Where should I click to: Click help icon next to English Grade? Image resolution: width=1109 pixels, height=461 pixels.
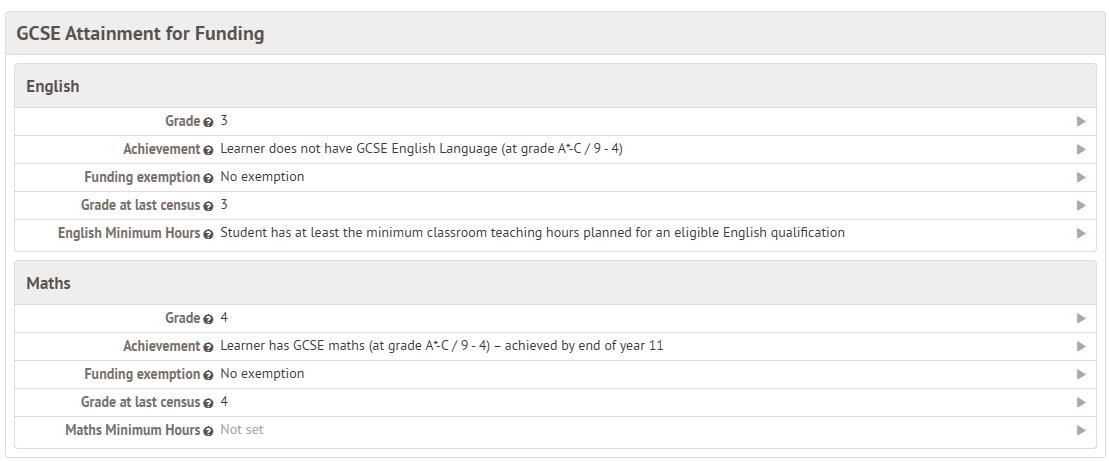208,122
